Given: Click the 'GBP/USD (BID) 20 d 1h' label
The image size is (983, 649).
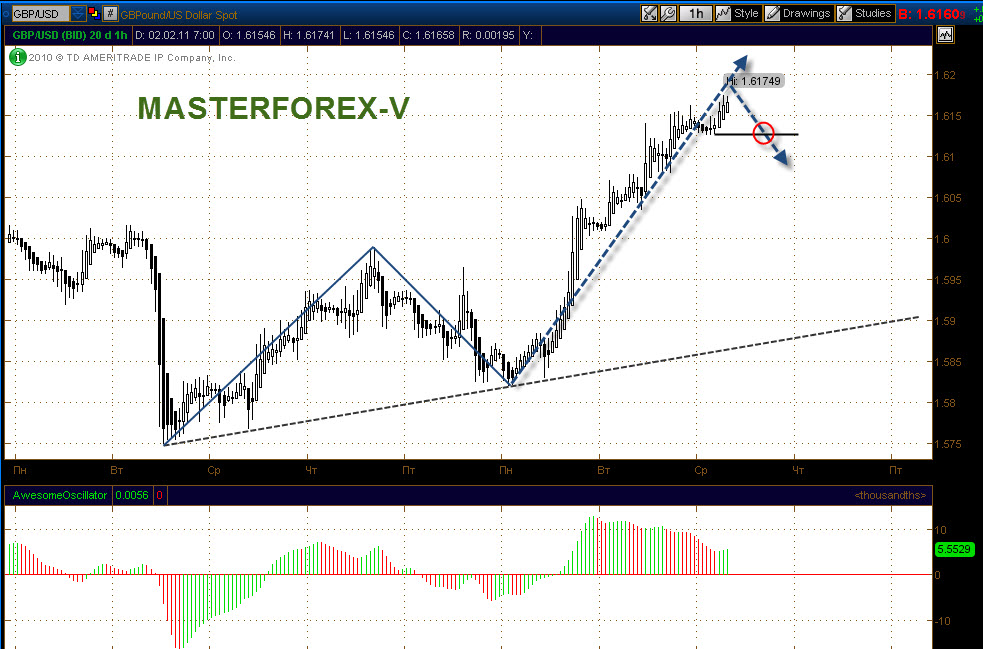Looking at the screenshot, I should tap(69, 35).
